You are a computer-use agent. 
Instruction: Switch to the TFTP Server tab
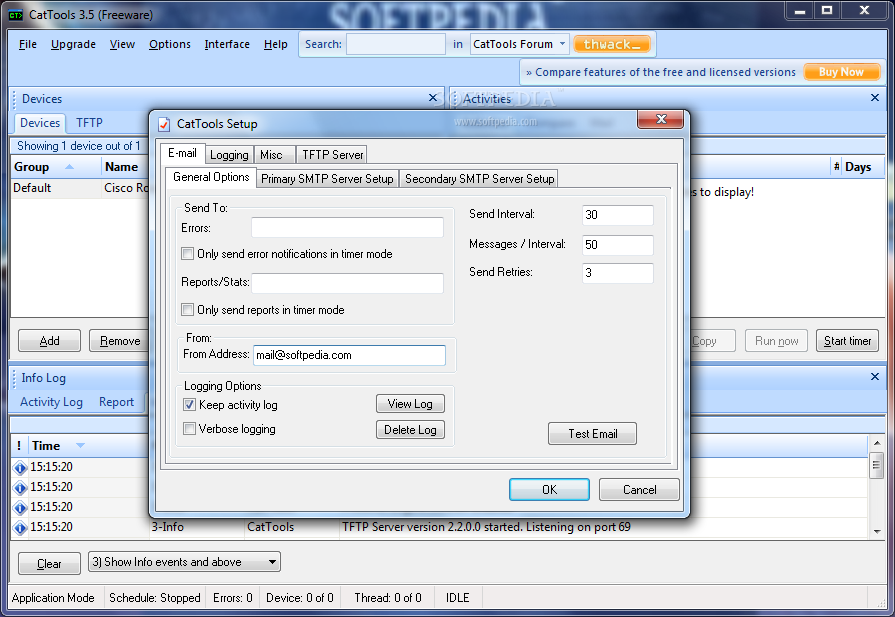[332, 155]
